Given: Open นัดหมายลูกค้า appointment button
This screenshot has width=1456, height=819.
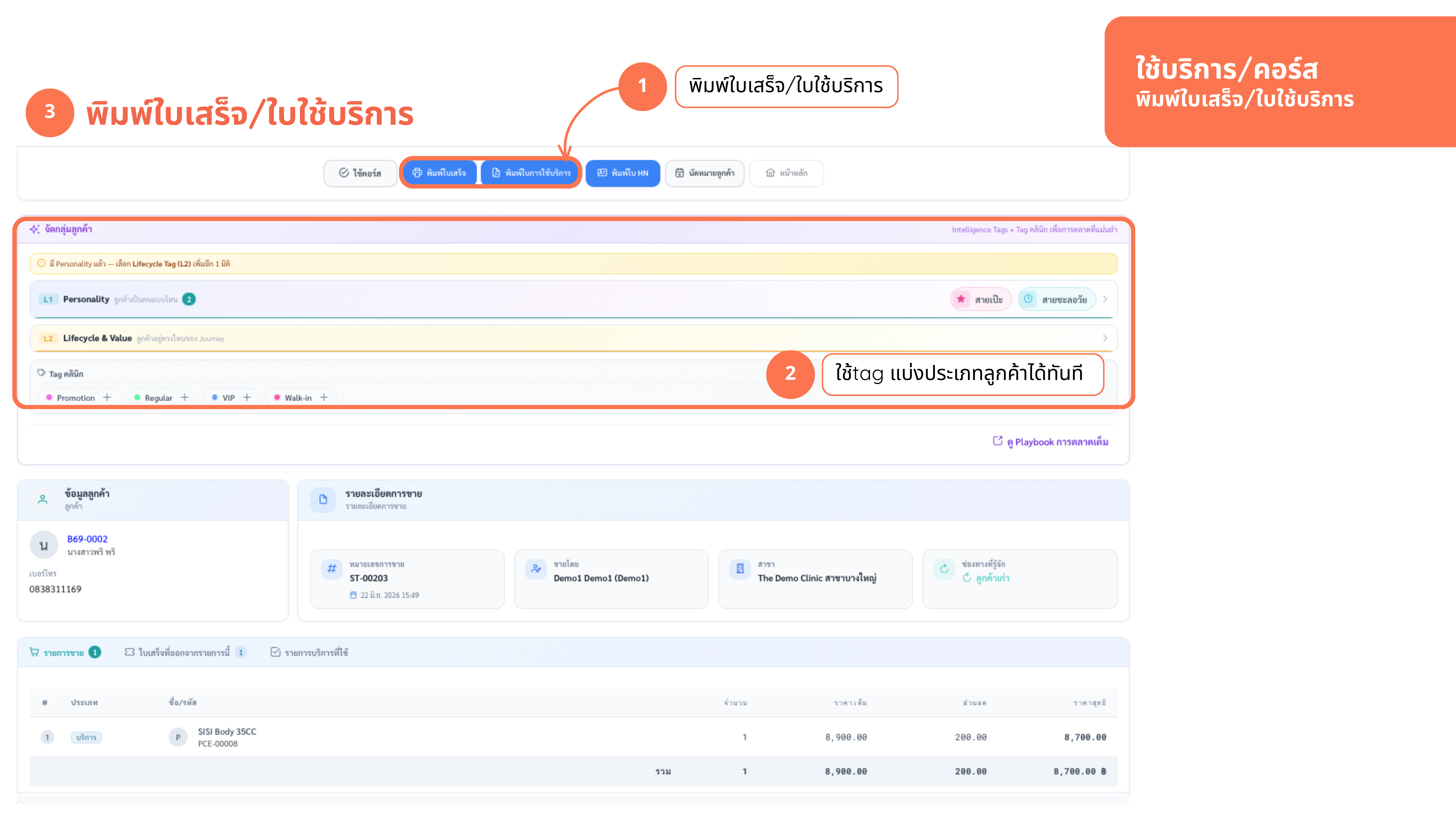Looking at the screenshot, I should pos(705,173).
